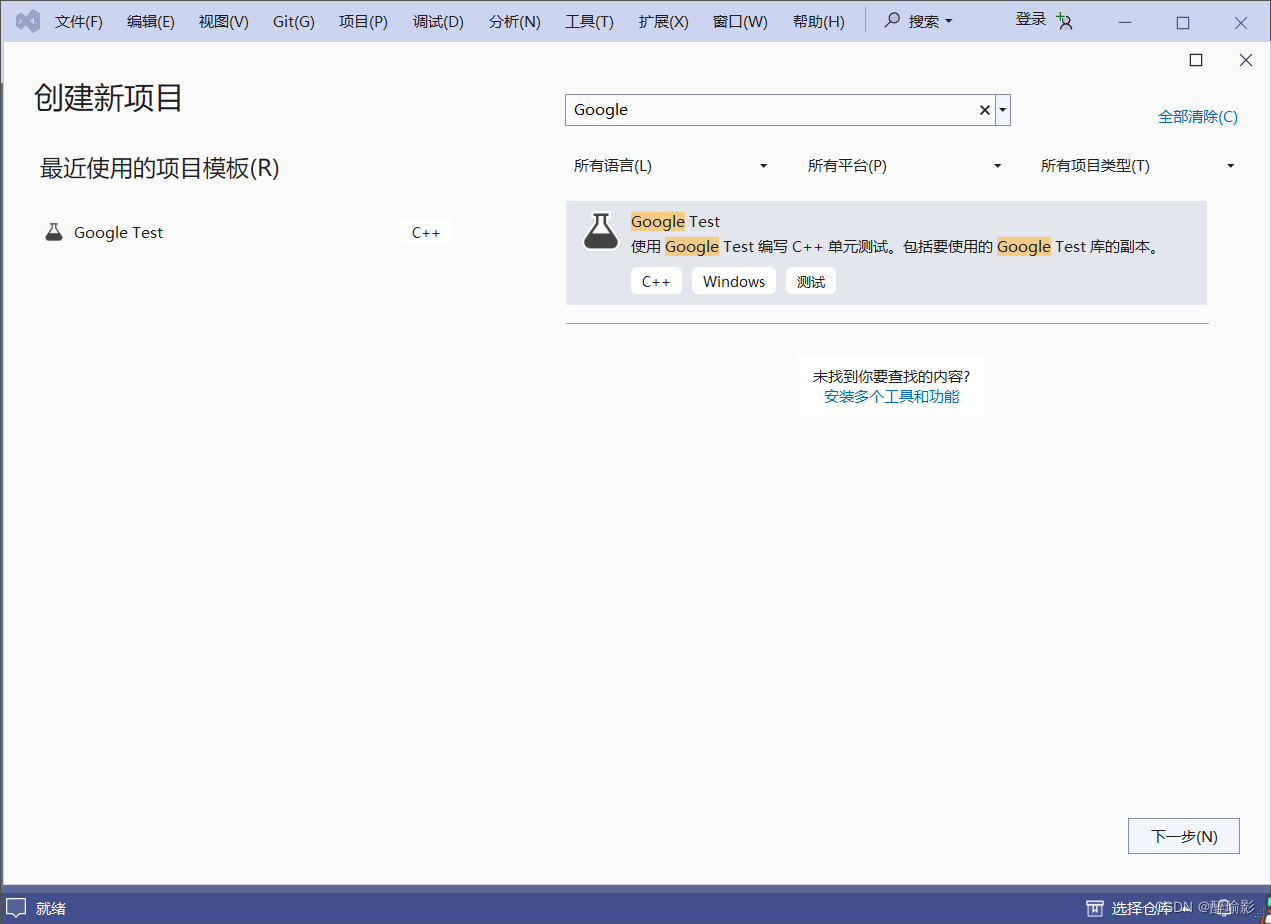Click the search magnifier icon in title bar

click(x=892, y=20)
